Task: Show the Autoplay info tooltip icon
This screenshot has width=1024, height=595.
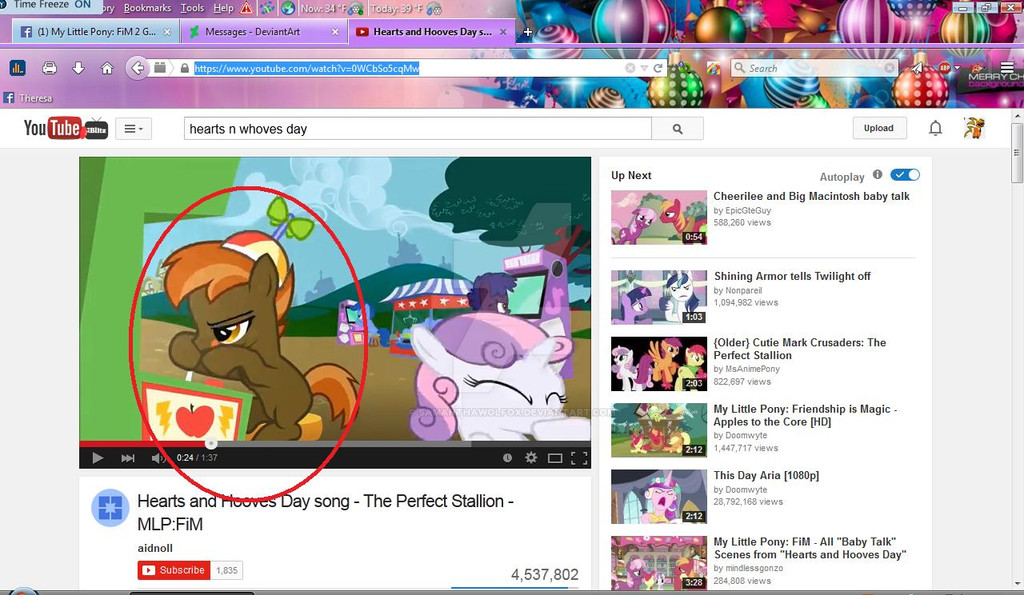Action: [878, 174]
